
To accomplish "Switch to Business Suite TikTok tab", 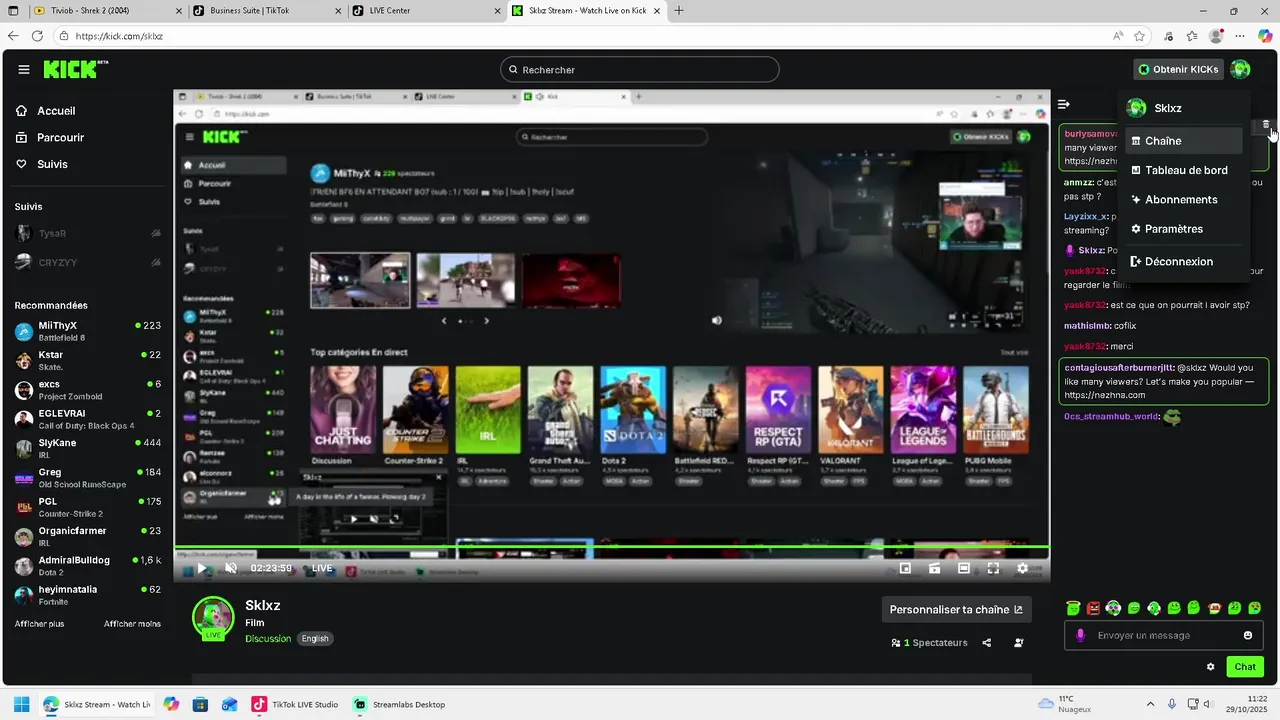I will pyautogui.click(x=265, y=11).
